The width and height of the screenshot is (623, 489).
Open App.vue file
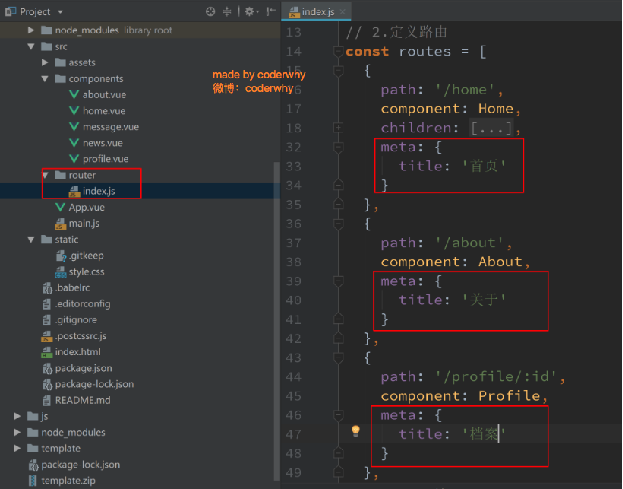point(87,207)
